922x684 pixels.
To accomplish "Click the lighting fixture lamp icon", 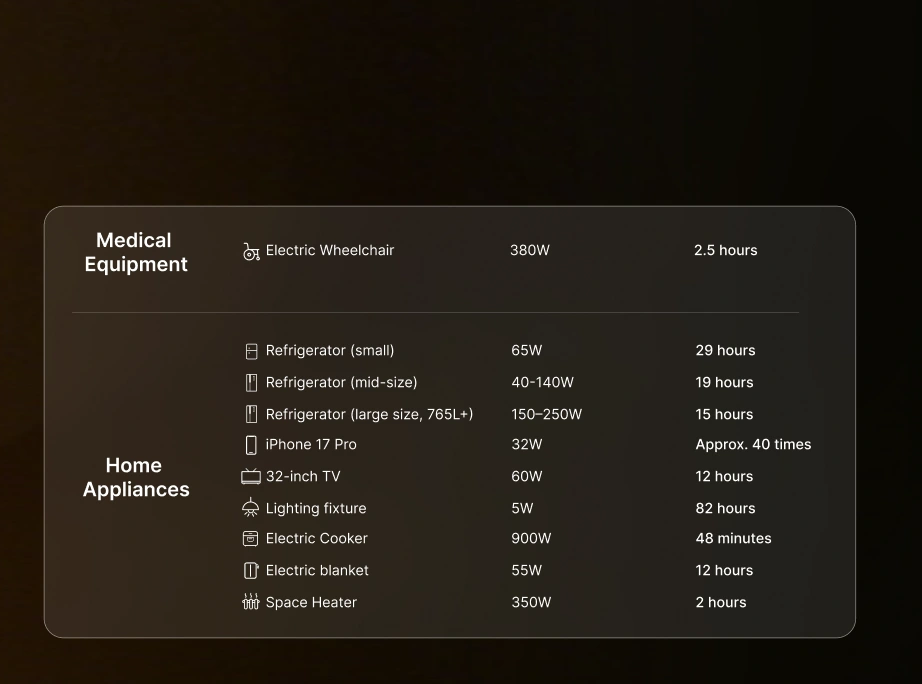I will [250, 508].
